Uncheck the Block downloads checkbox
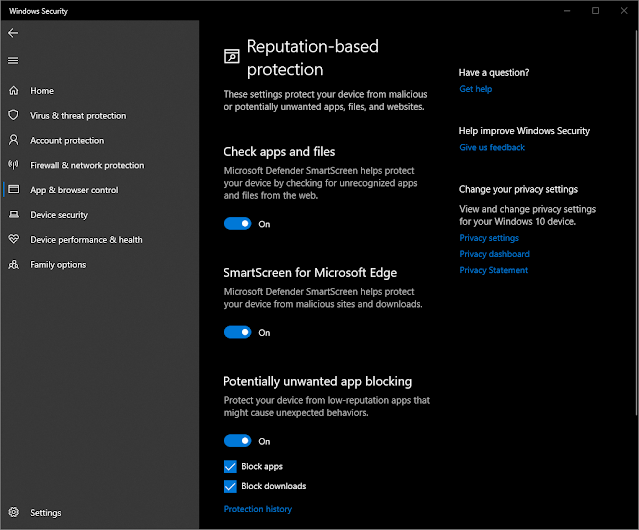Screen dimensions: 639x530 [x=230, y=486]
